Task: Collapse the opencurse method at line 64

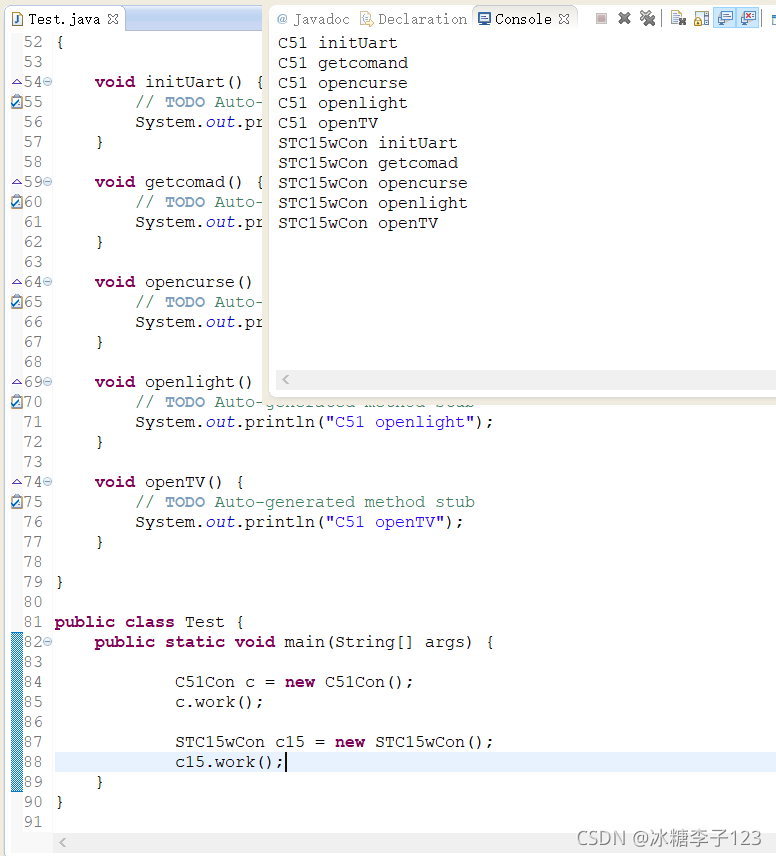Action: tap(48, 282)
